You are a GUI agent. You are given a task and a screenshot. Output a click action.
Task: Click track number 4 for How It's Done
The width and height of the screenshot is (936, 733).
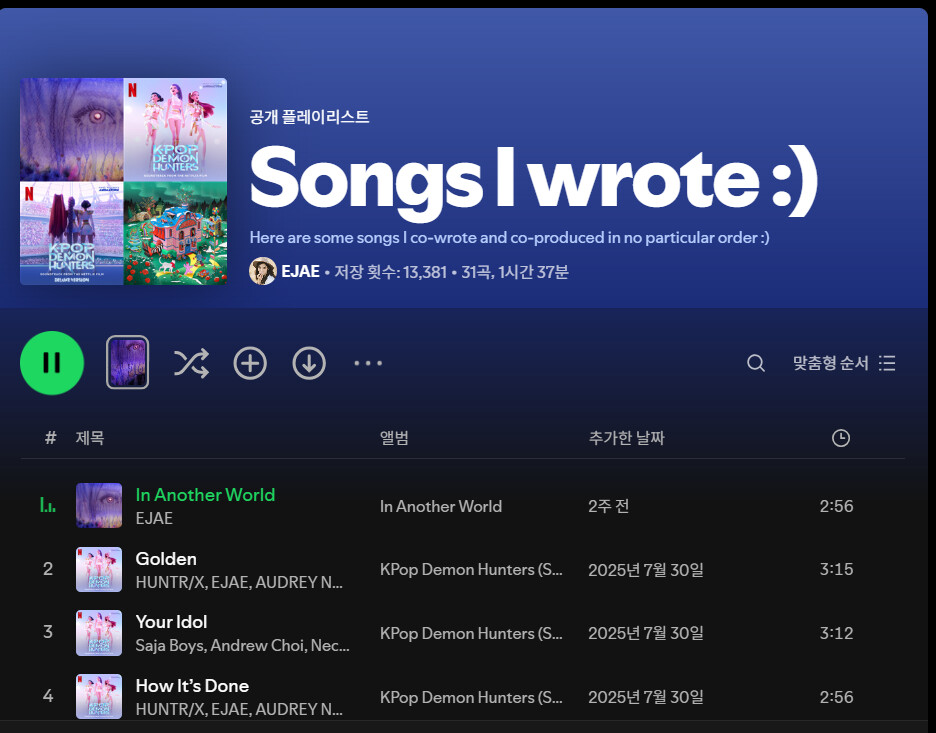click(x=48, y=696)
